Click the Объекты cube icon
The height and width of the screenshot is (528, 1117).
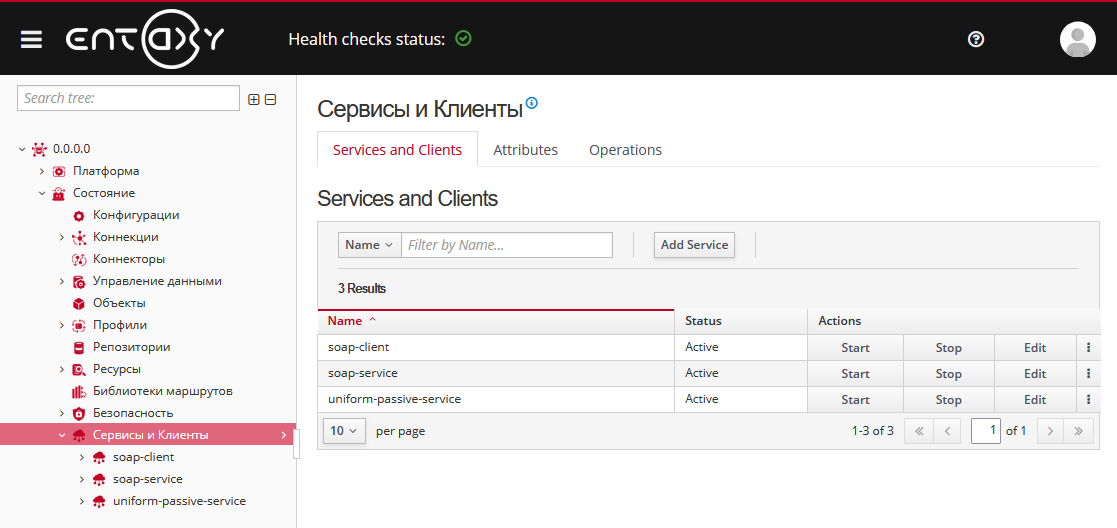pyautogui.click(x=79, y=304)
